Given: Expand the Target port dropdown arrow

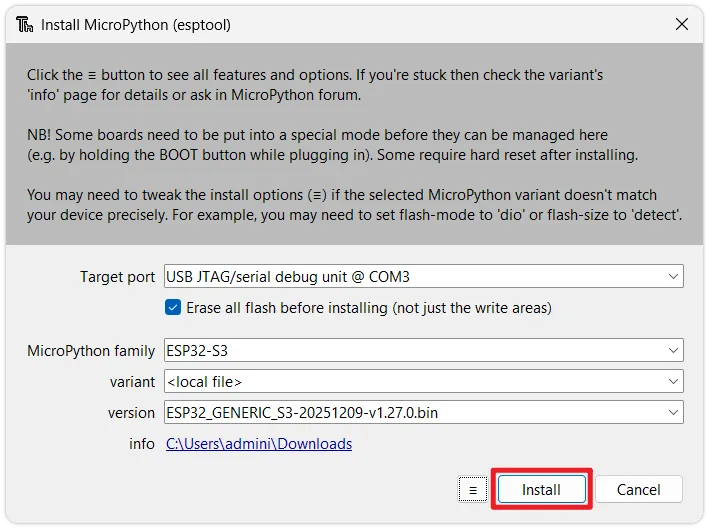Looking at the screenshot, I should click(x=674, y=277).
